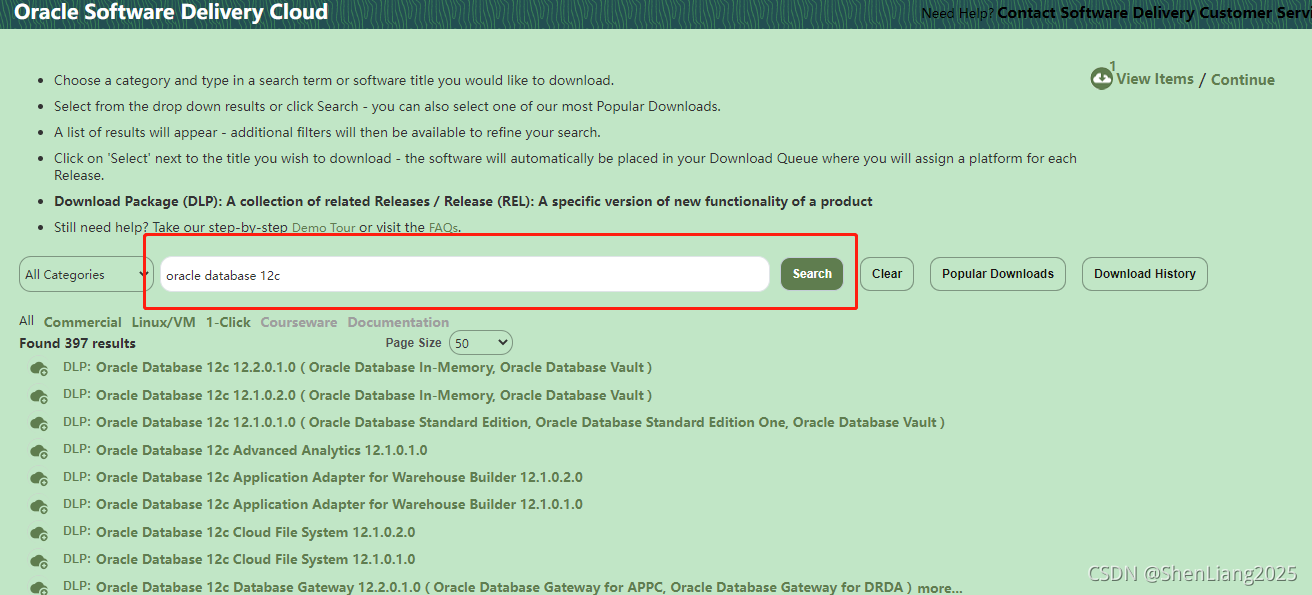Open Oracle Database 12c Advanced Analytics 12.1.0.1.0

(x=262, y=450)
